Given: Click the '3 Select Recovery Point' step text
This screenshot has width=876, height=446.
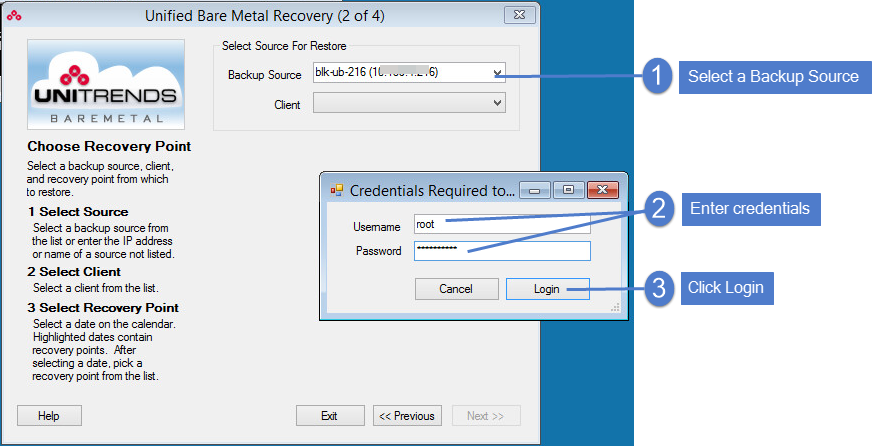Looking at the screenshot, I should click(x=103, y=308).
